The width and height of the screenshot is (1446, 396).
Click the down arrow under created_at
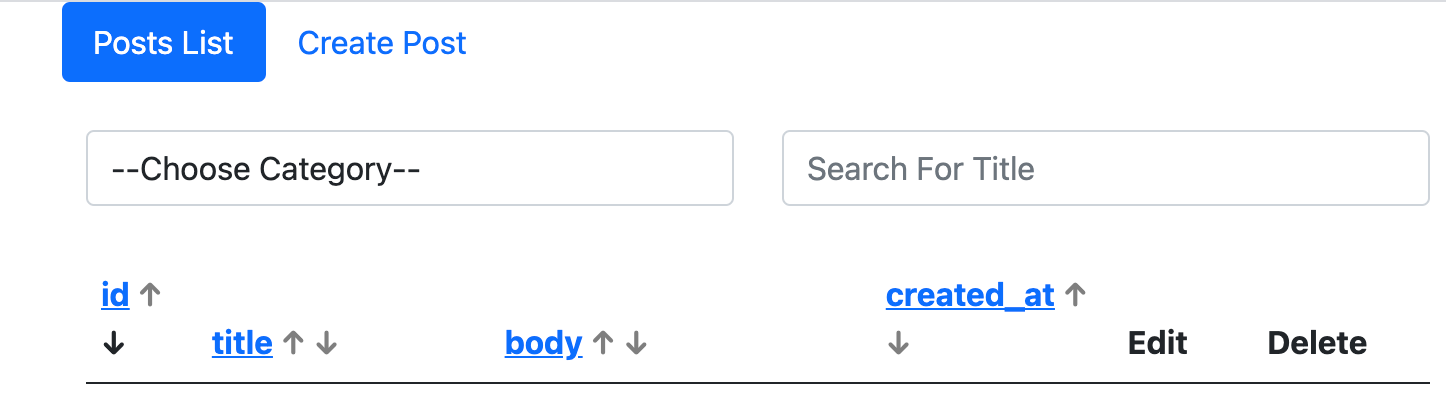898,343
